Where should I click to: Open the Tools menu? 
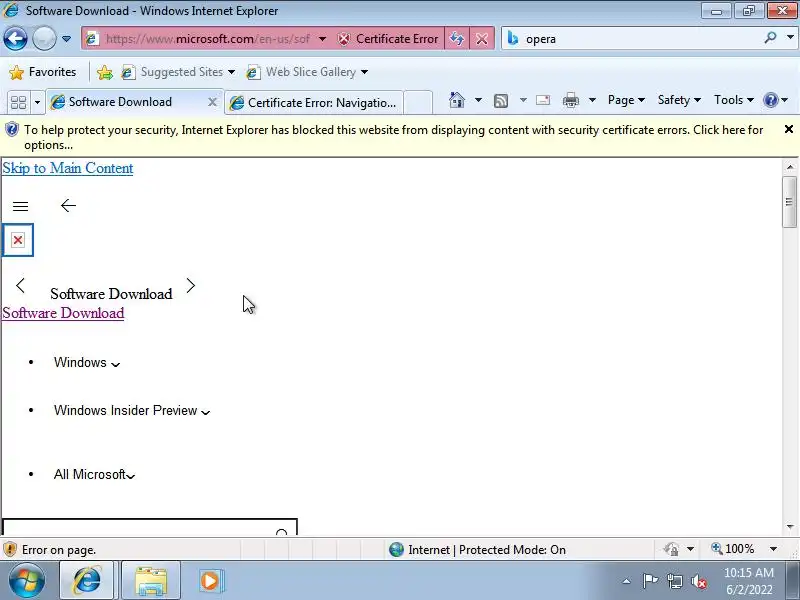click(x=734, y=100)
